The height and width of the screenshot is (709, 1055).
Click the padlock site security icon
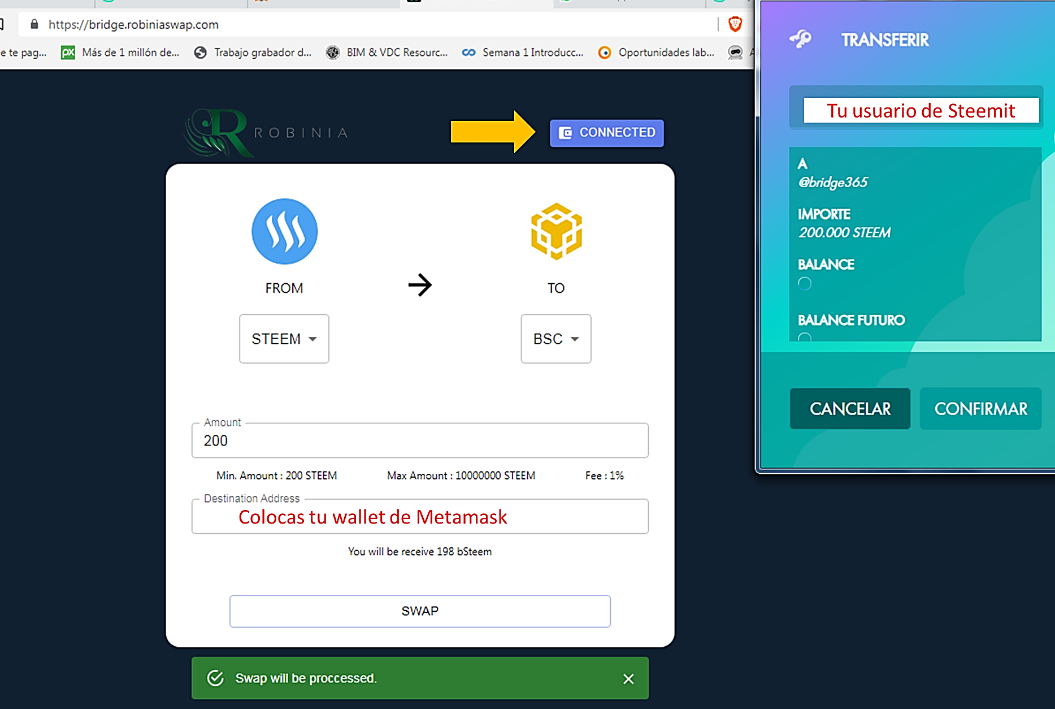(34, 24)
